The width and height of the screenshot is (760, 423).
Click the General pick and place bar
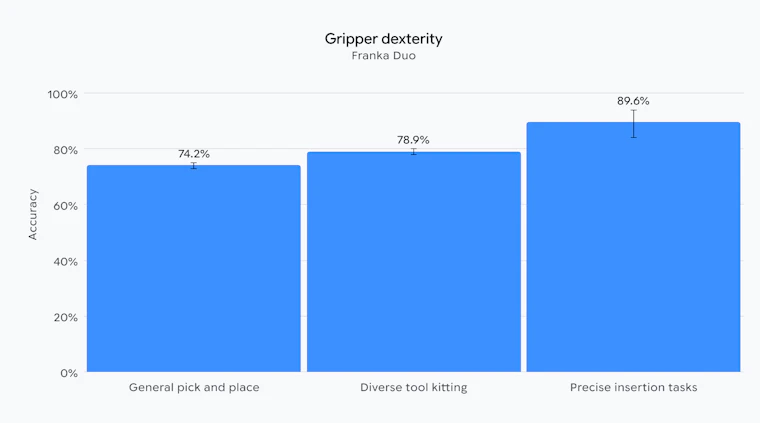click(x=194, y=268)
